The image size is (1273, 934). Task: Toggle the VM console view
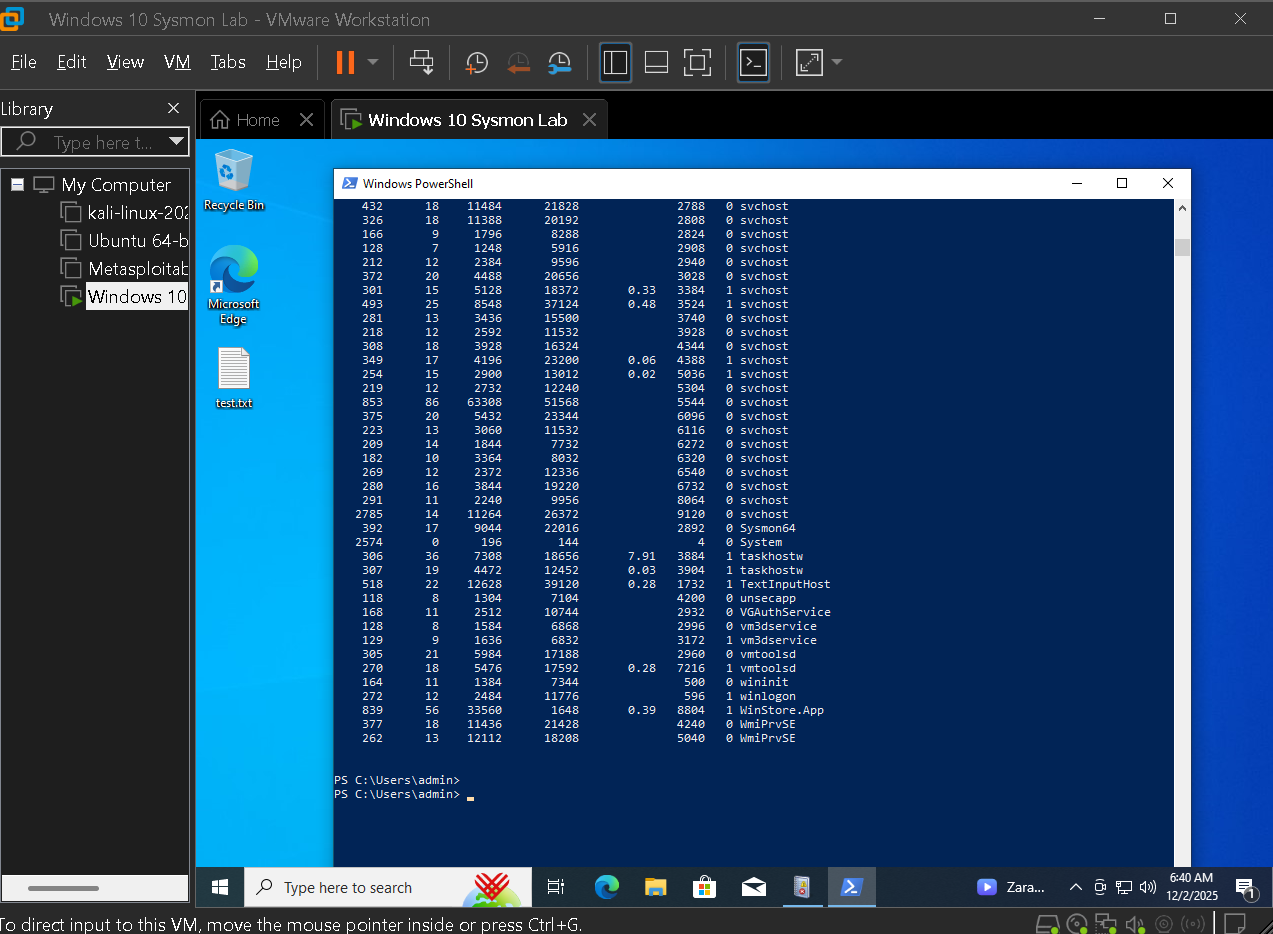pos(753,62)
